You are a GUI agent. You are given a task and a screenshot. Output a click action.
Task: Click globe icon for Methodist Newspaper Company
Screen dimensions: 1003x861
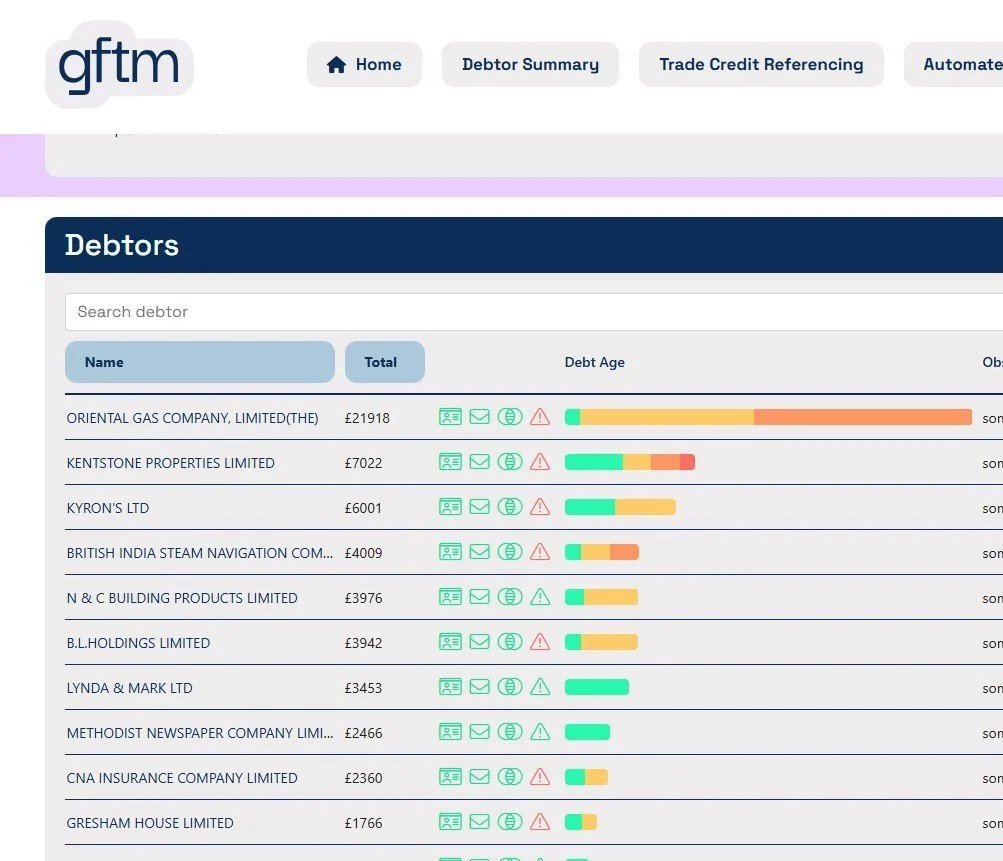point(510,732)
